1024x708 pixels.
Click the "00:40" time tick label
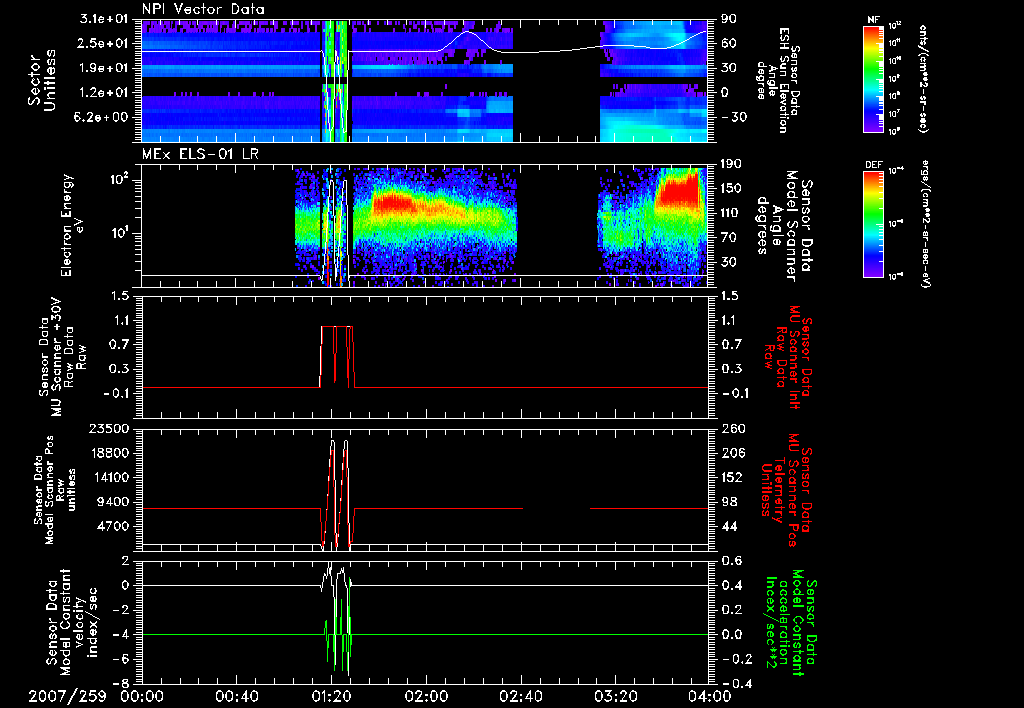click(236, 696)
